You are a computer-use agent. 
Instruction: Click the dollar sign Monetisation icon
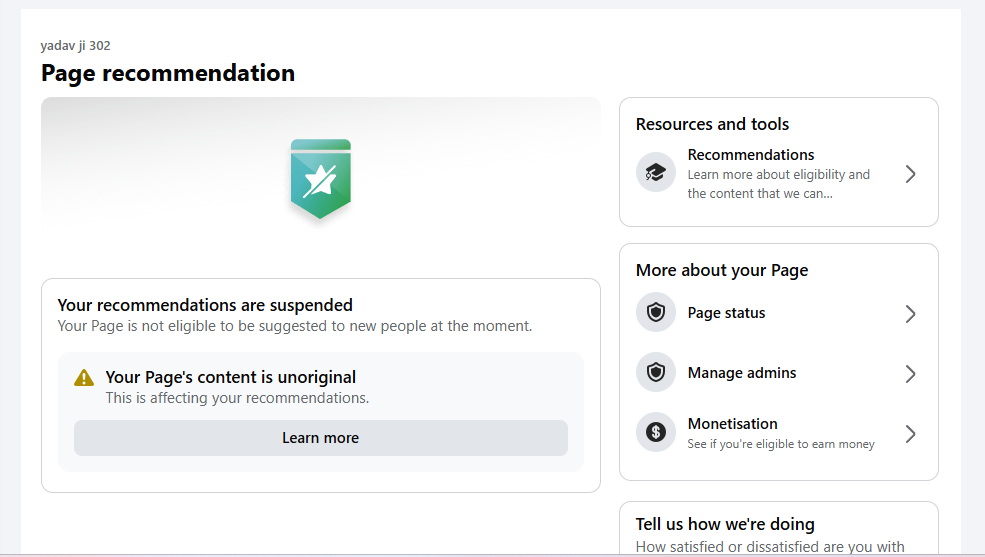click(656, 433)
